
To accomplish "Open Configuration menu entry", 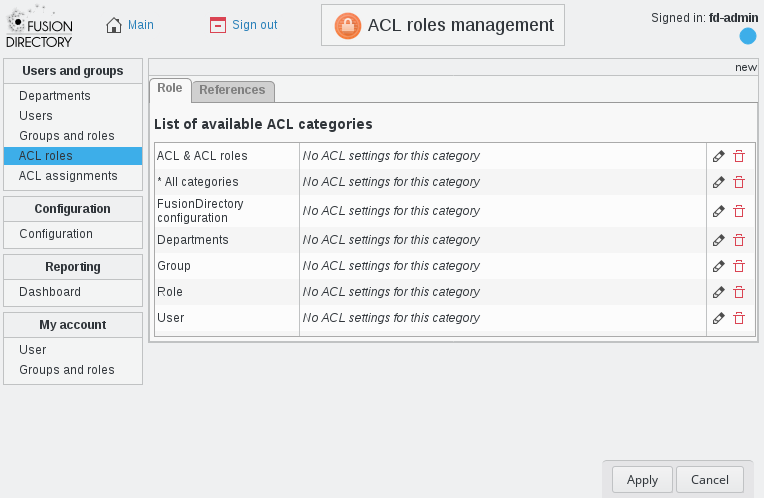I will pyautogui.click(x=56, y=234).
